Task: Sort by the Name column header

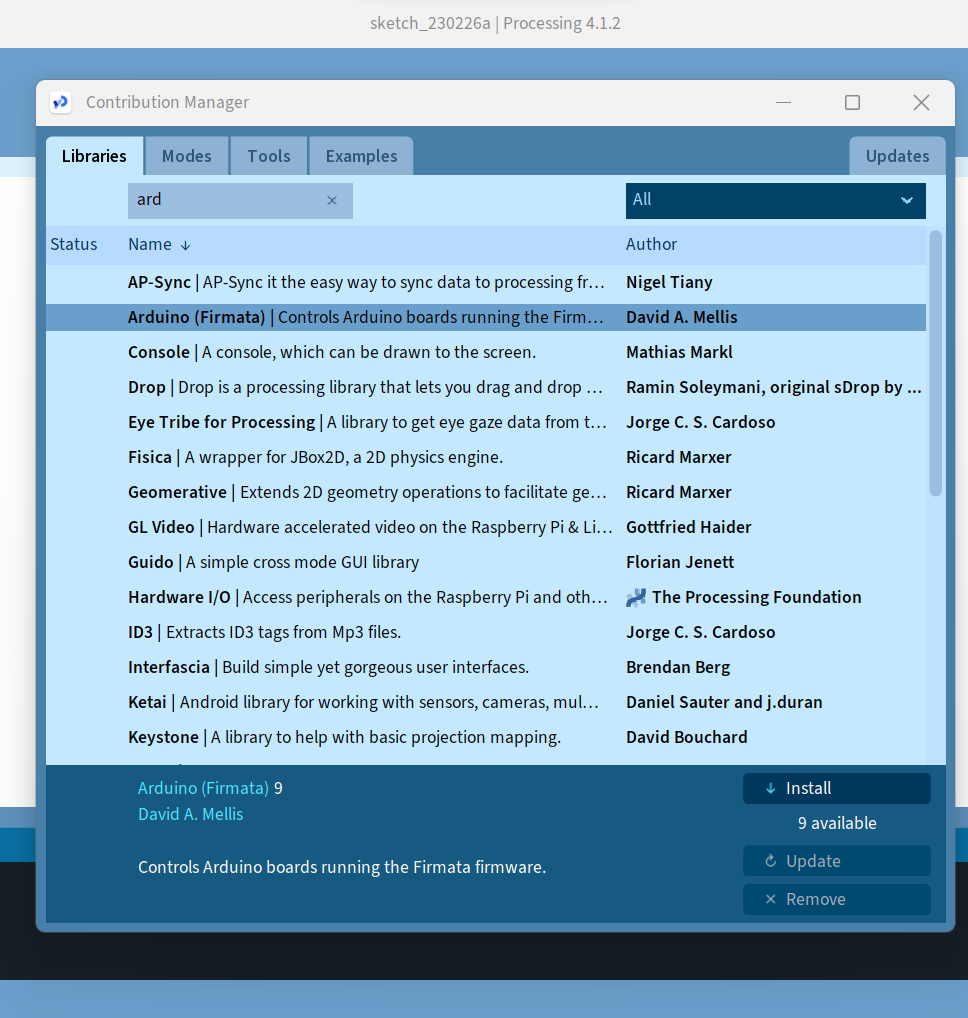Action: 150,245
